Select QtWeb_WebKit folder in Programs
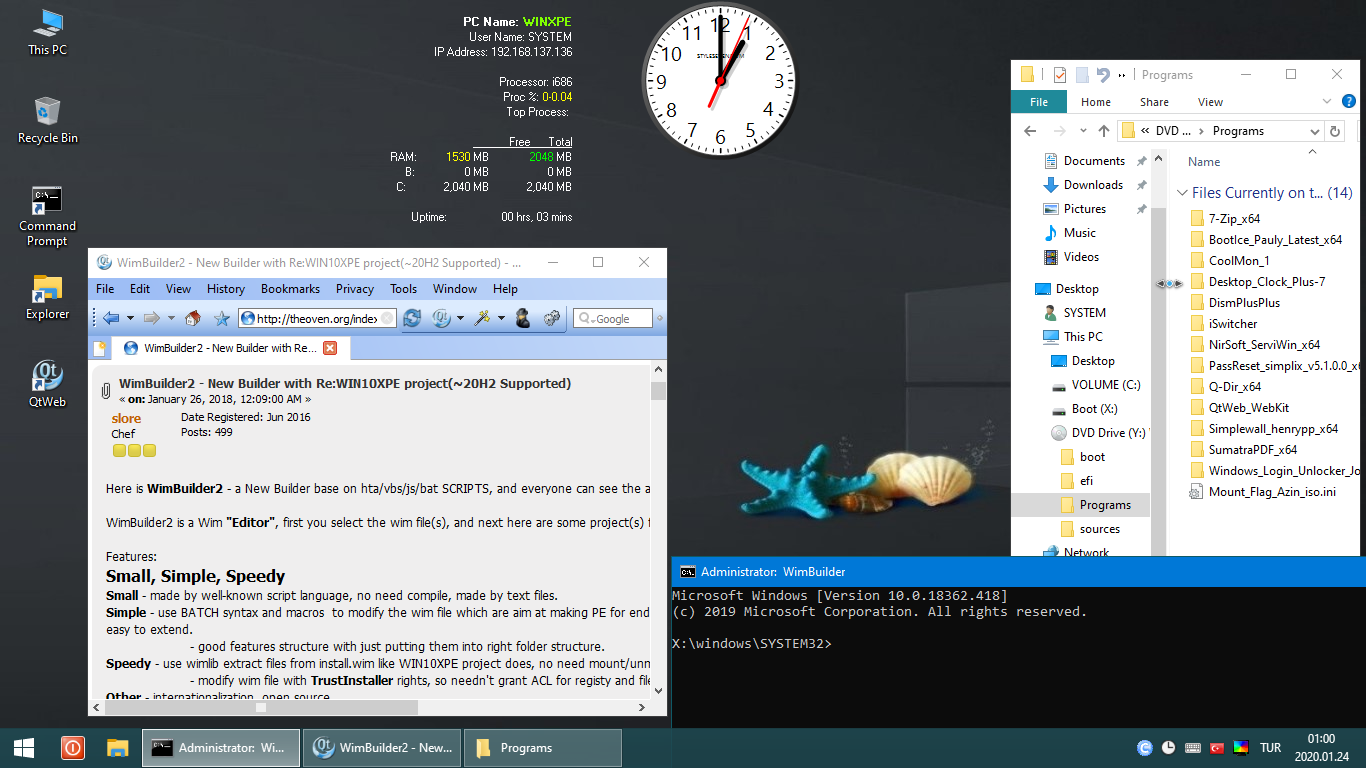Viewport: 1366px width, 768px height. coord(1248,407)
